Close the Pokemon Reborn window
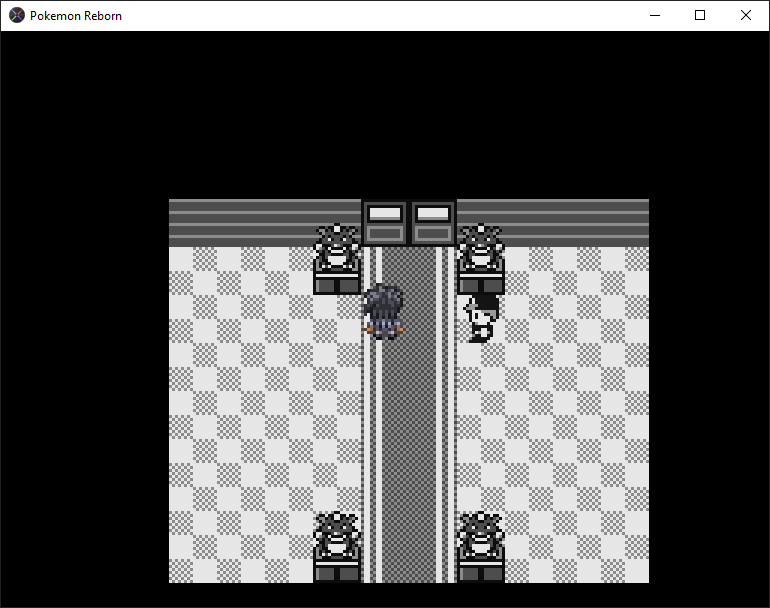This screenshot has width=770, height=608. 745,15
